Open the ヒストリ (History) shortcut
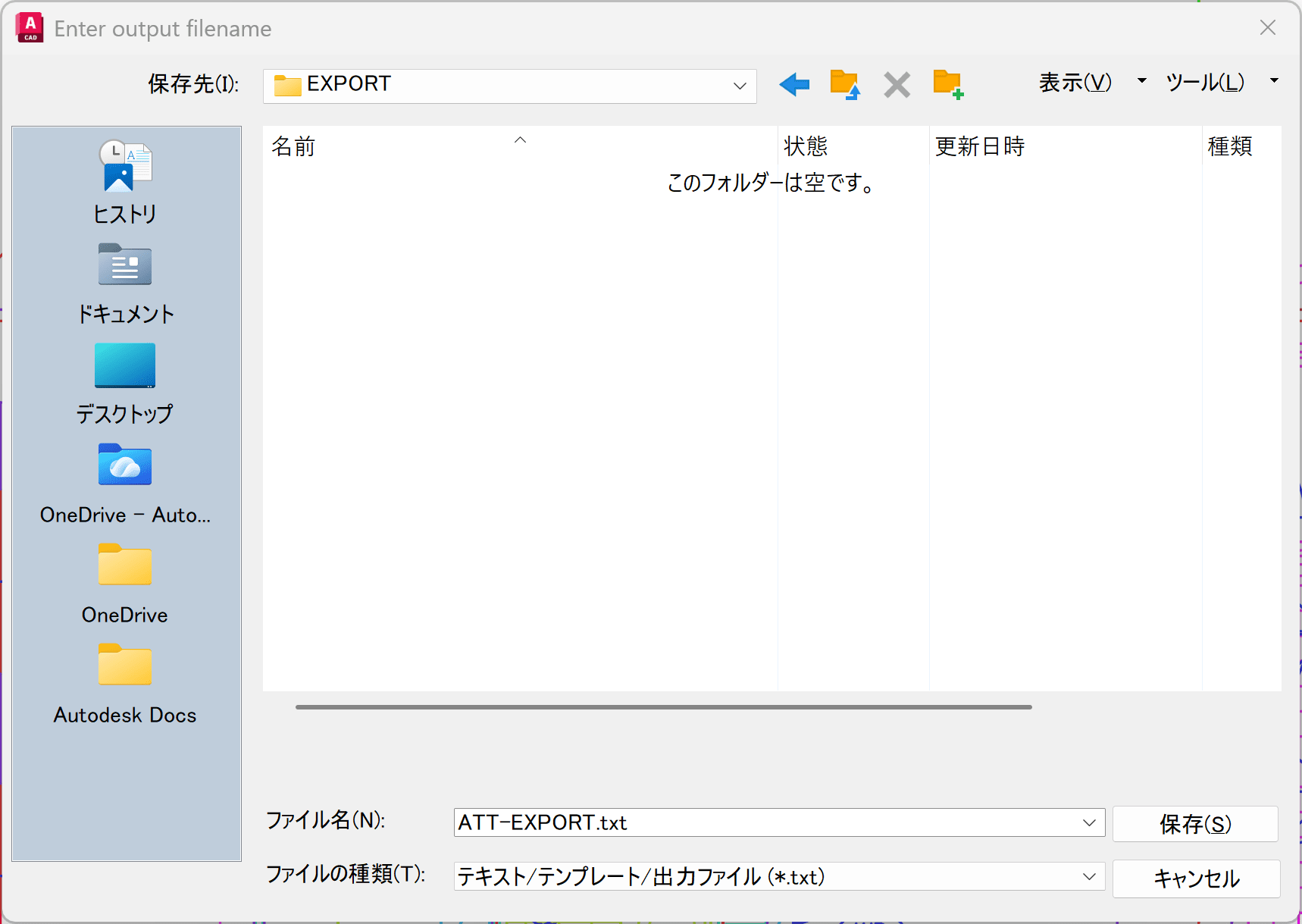Image resolution: width=1302 pixels, height=924 pixels. coord(125,182)
